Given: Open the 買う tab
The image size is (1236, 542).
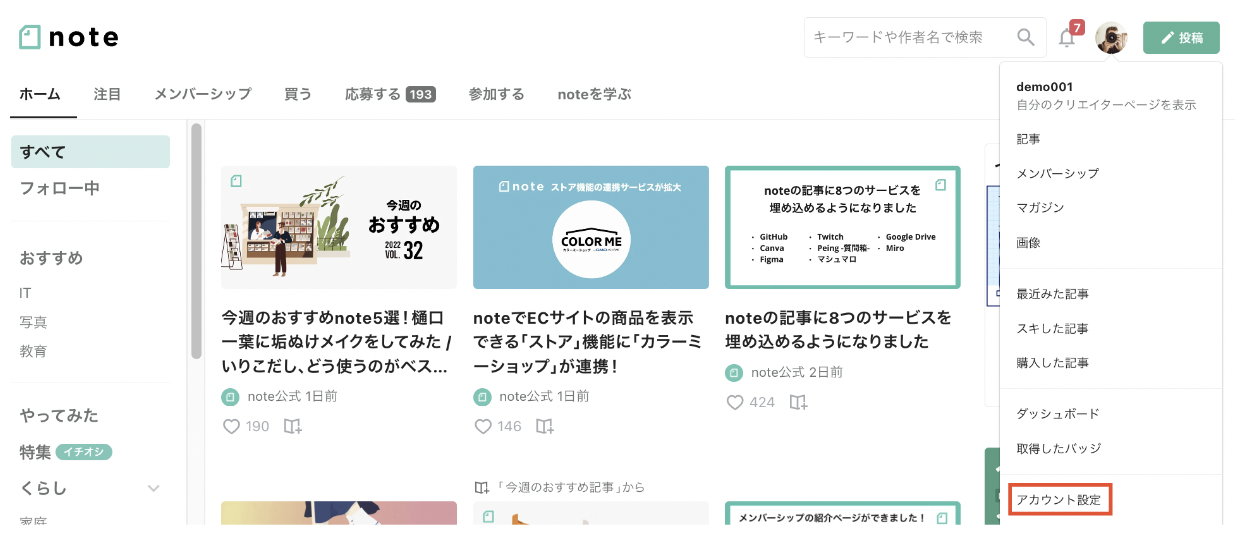Looking at the screenshot, I should (x=298, y=94).
